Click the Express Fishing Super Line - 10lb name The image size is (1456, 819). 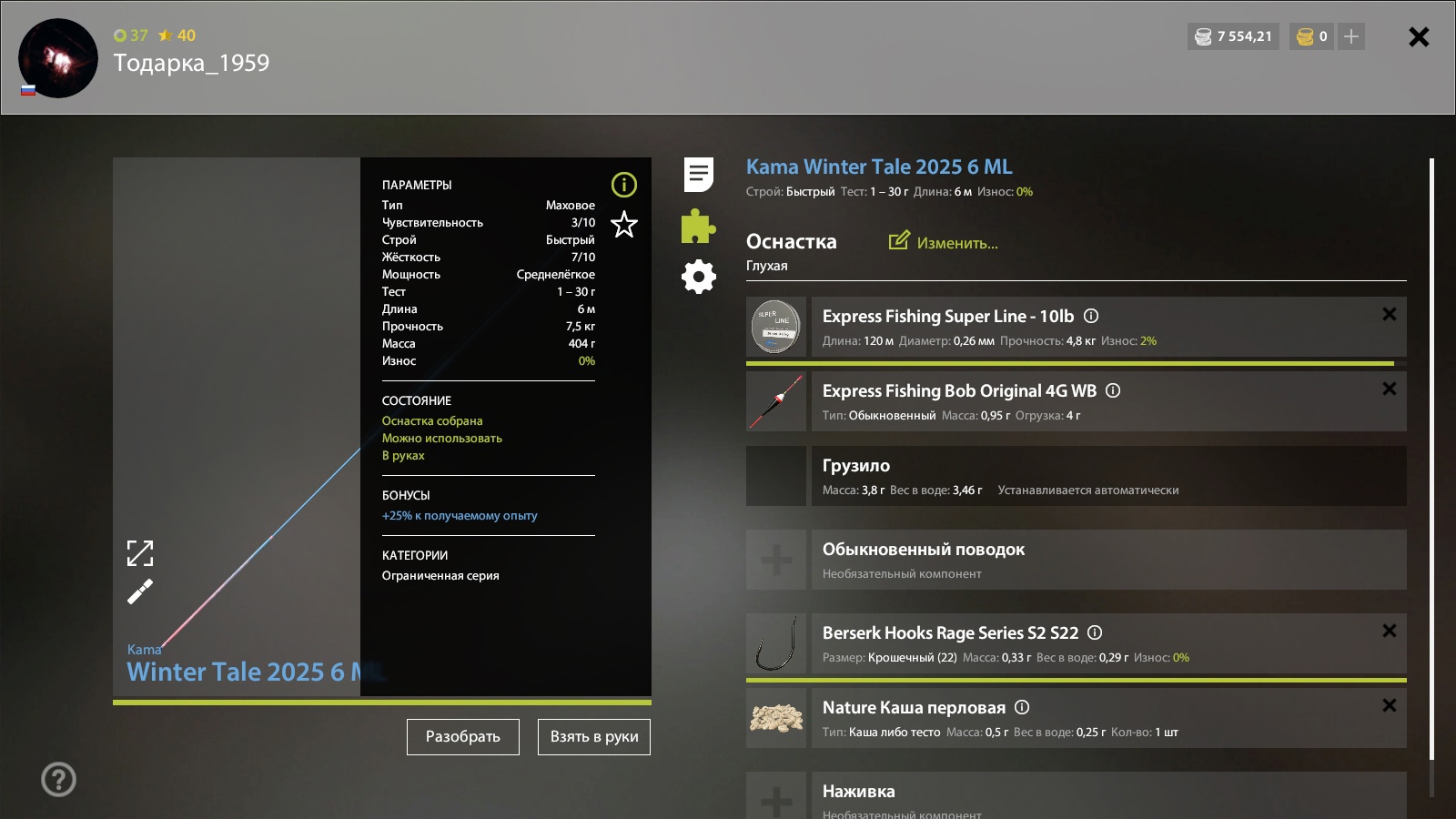coord(948,316)
